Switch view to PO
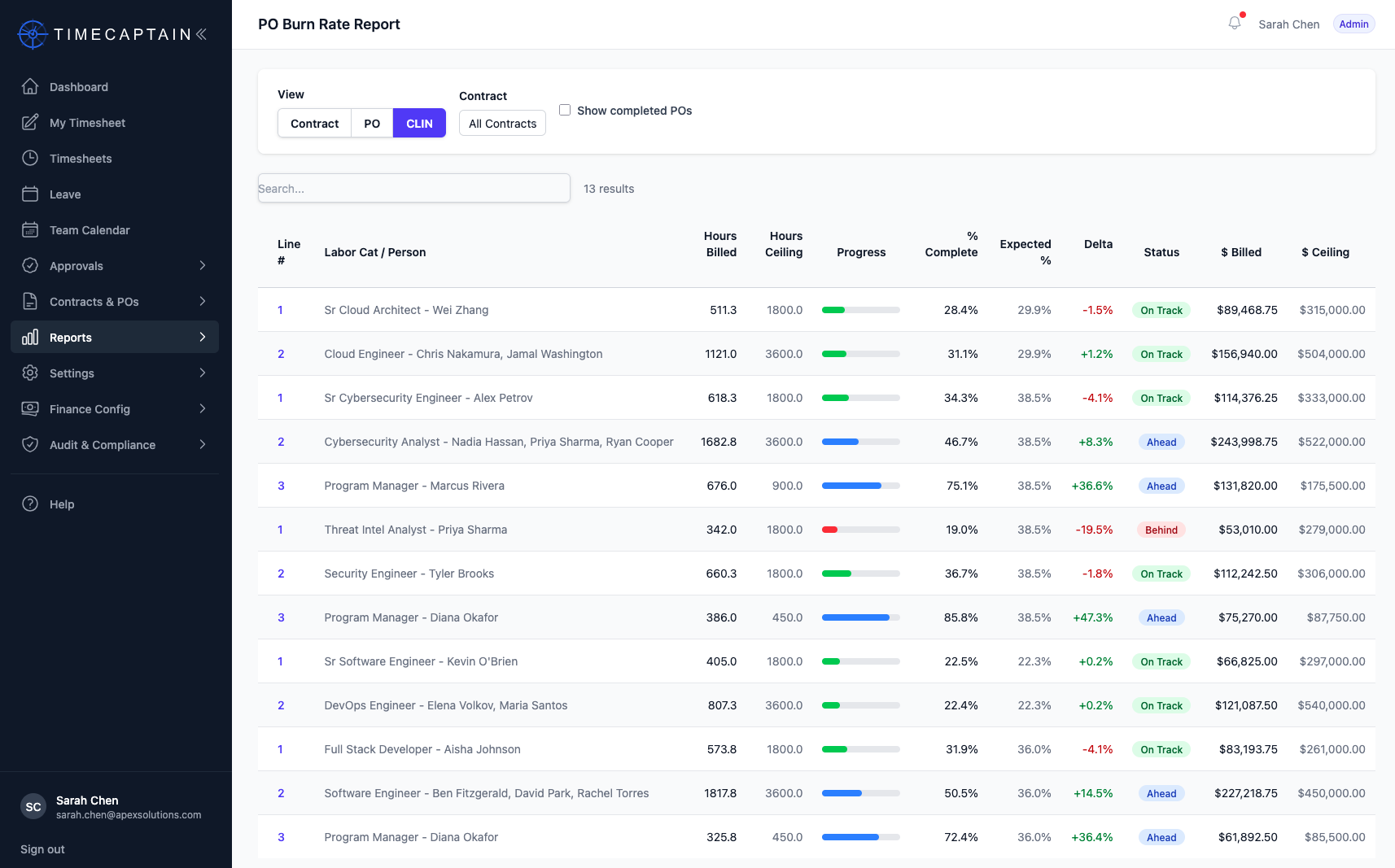The image size is (1395, 868). [x=372, y=123]
